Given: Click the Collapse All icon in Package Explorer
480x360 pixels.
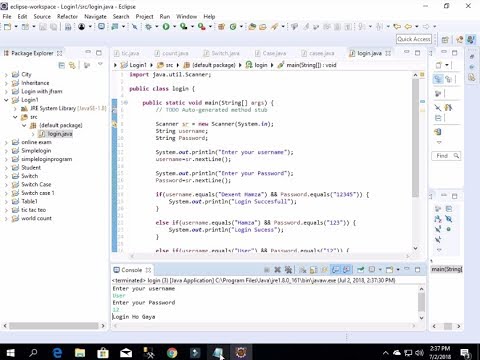Looking at the screenshot, I should (61, 65).
